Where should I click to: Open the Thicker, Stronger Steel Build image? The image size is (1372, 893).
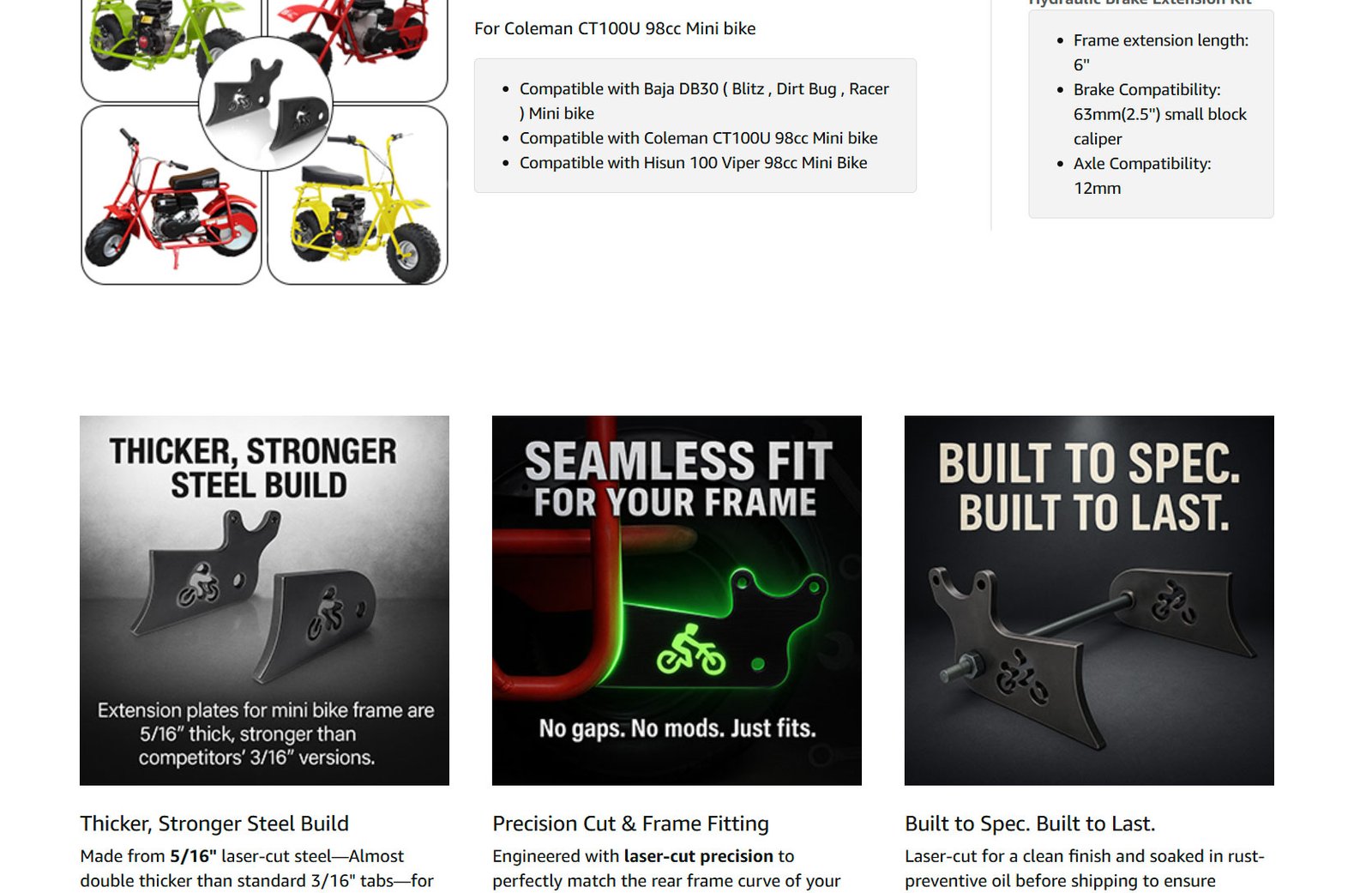264,600
